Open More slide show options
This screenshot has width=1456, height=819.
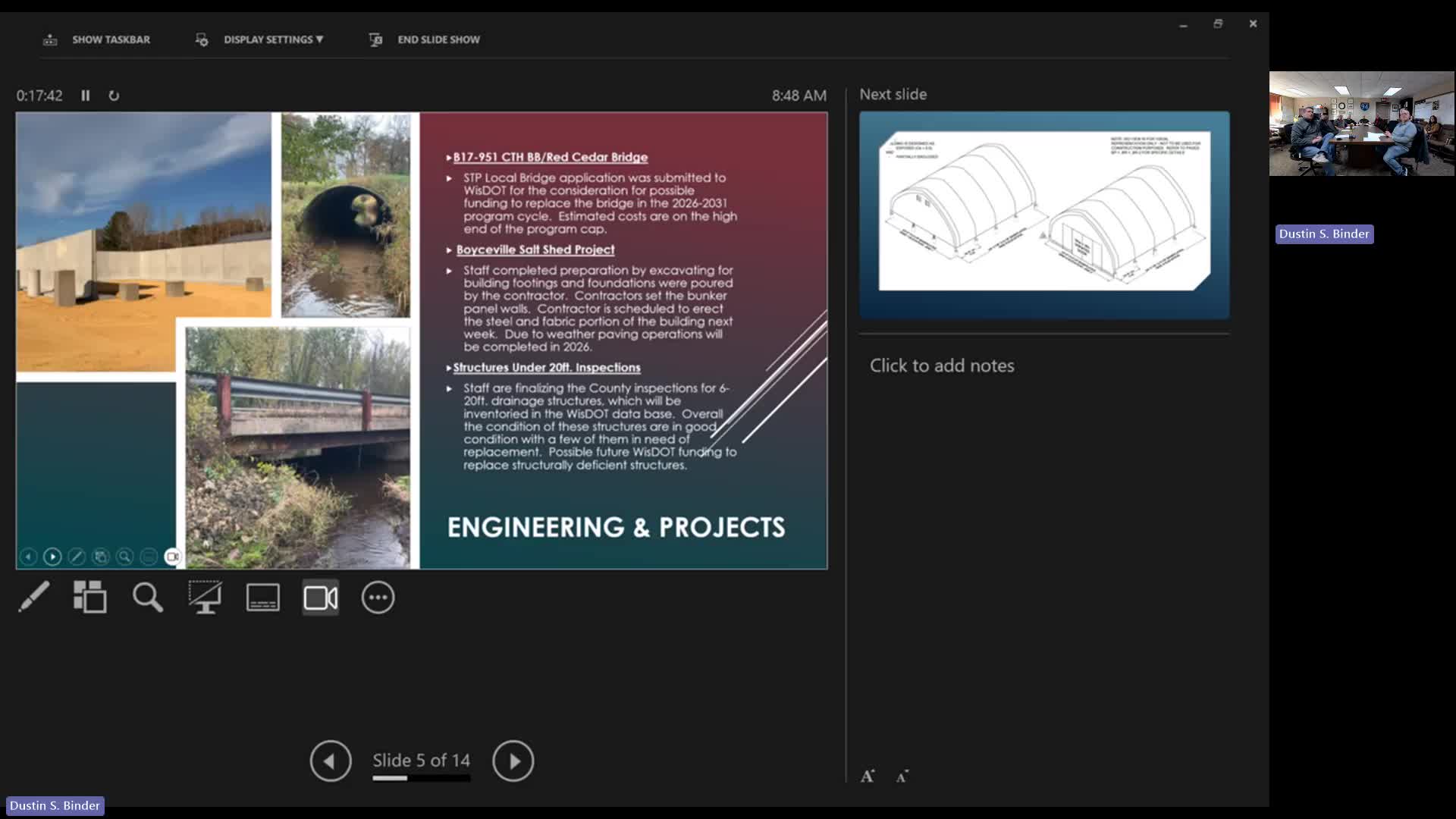click(378, 598)
